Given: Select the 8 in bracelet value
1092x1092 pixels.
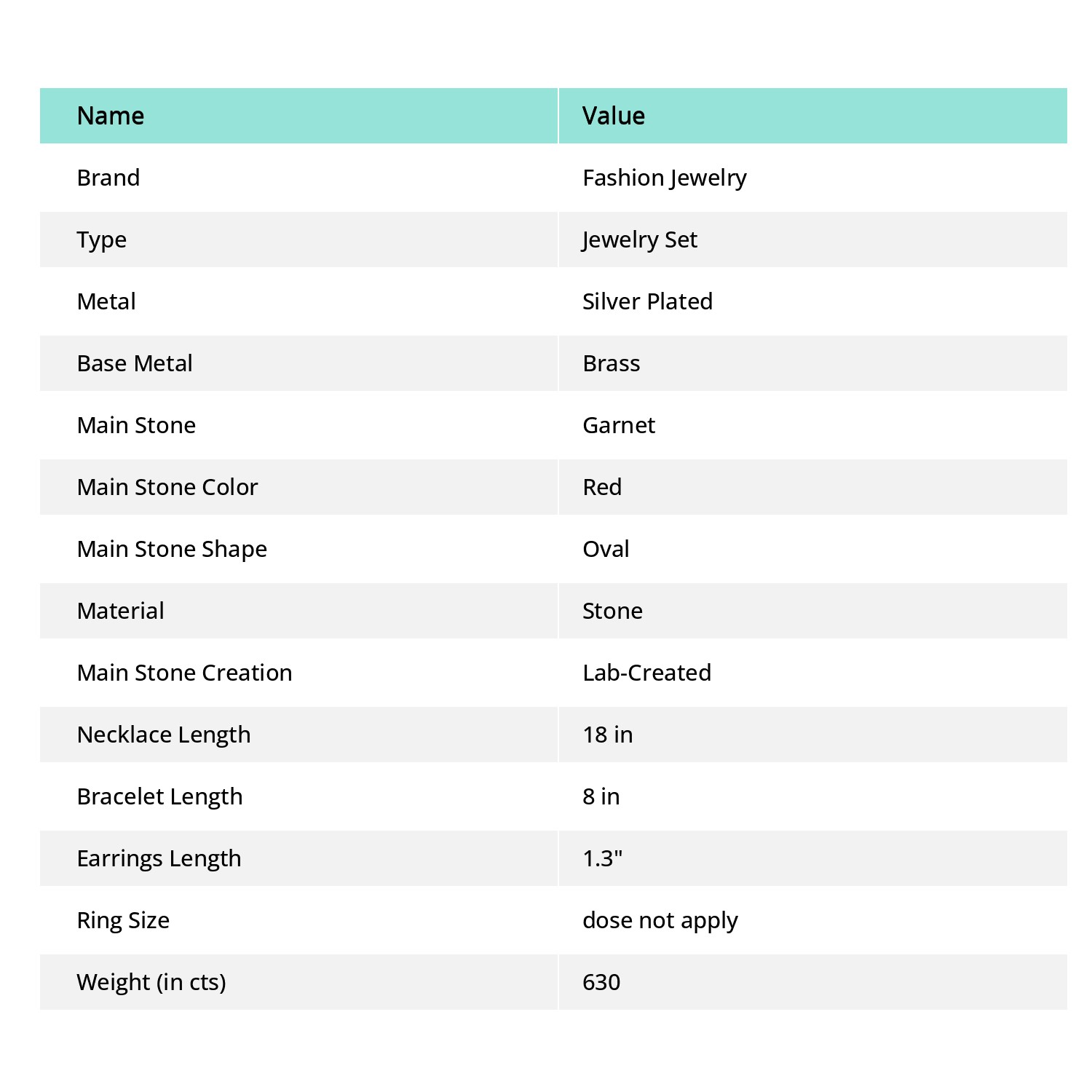Looking at the screenshot, I should [x=601, y=796].
